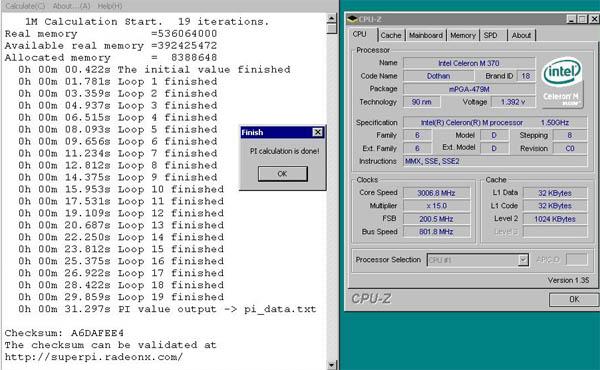Click the Core Speed value field

(436, 193)
